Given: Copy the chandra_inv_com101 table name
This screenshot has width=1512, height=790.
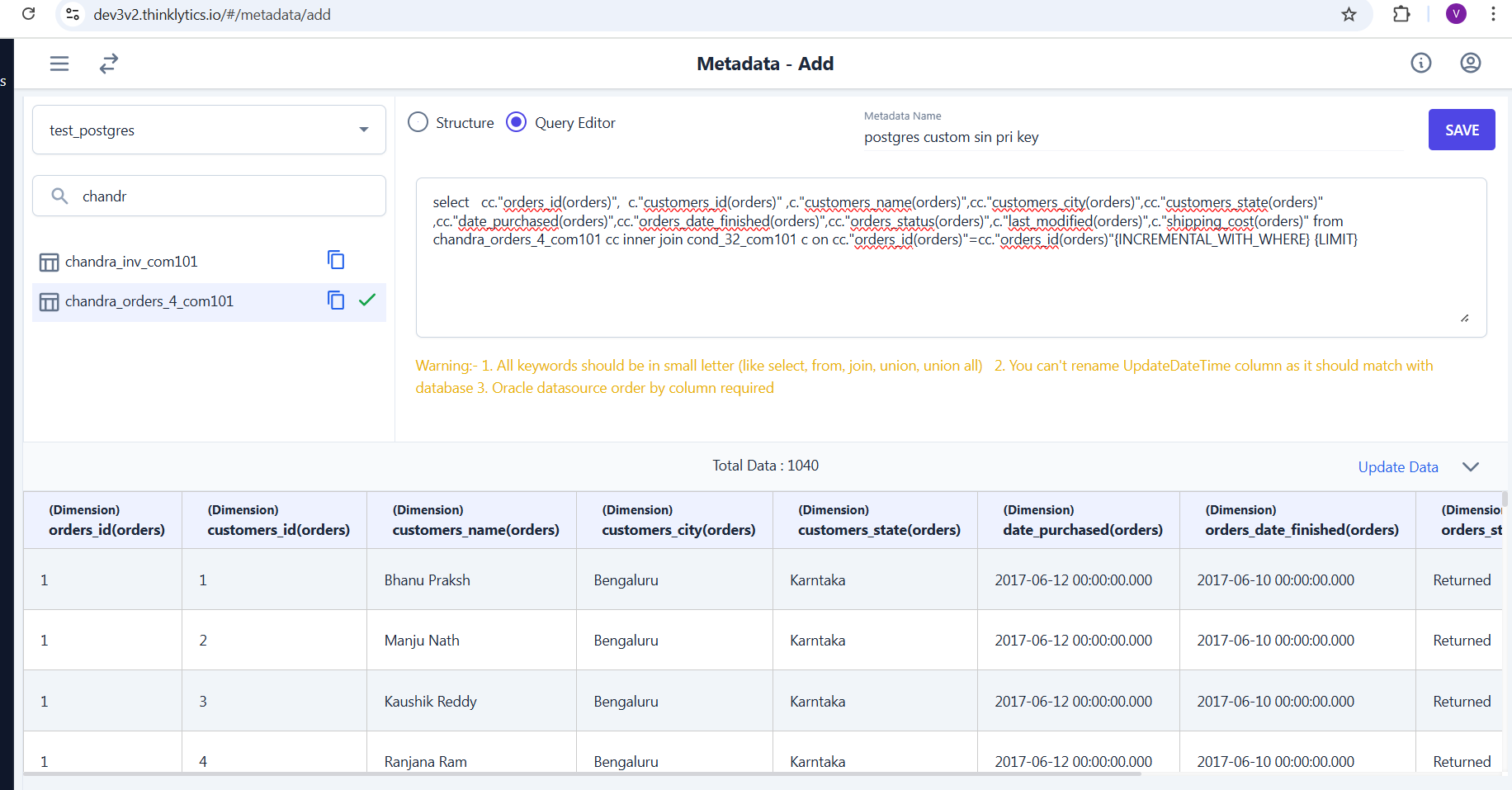Looking at the screenshot, I should [336, 260].
